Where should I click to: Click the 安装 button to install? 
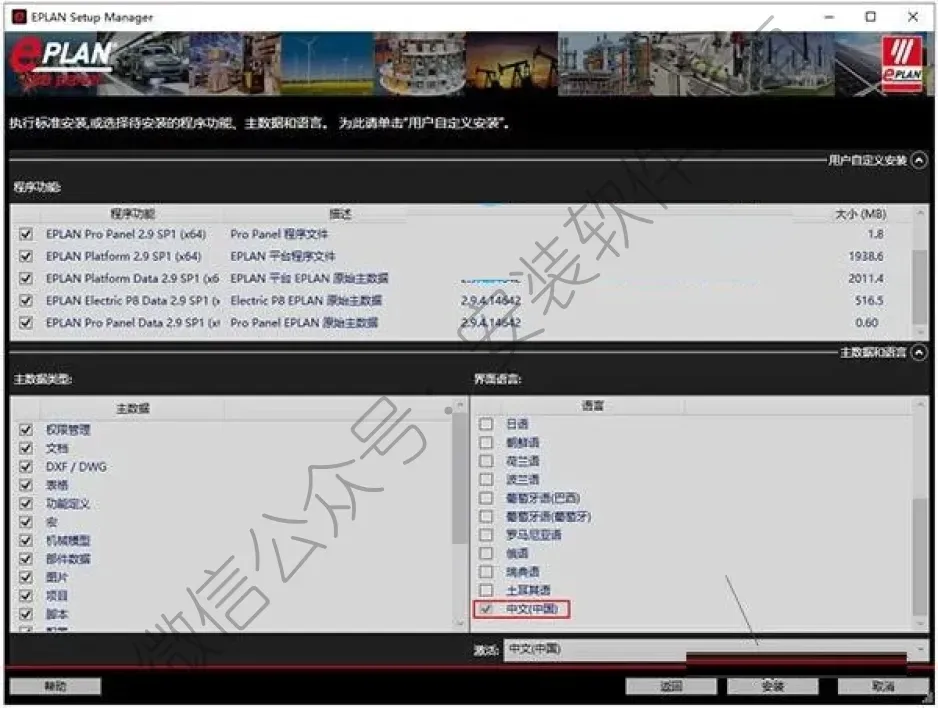[772, 686]
